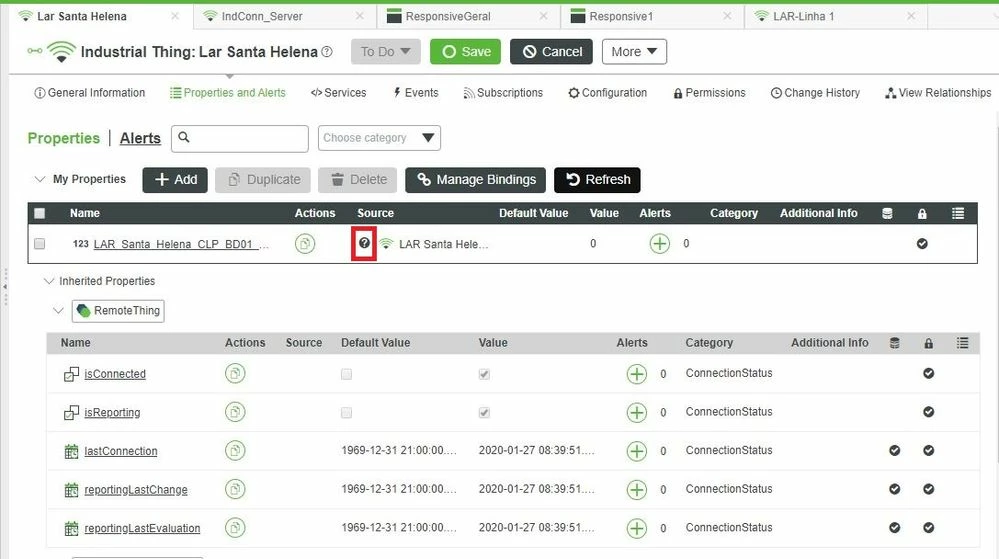
Task: Click the duplicate action icon for LAR_Santa_Helena_CLP_BD01 property
Action: 305,243
